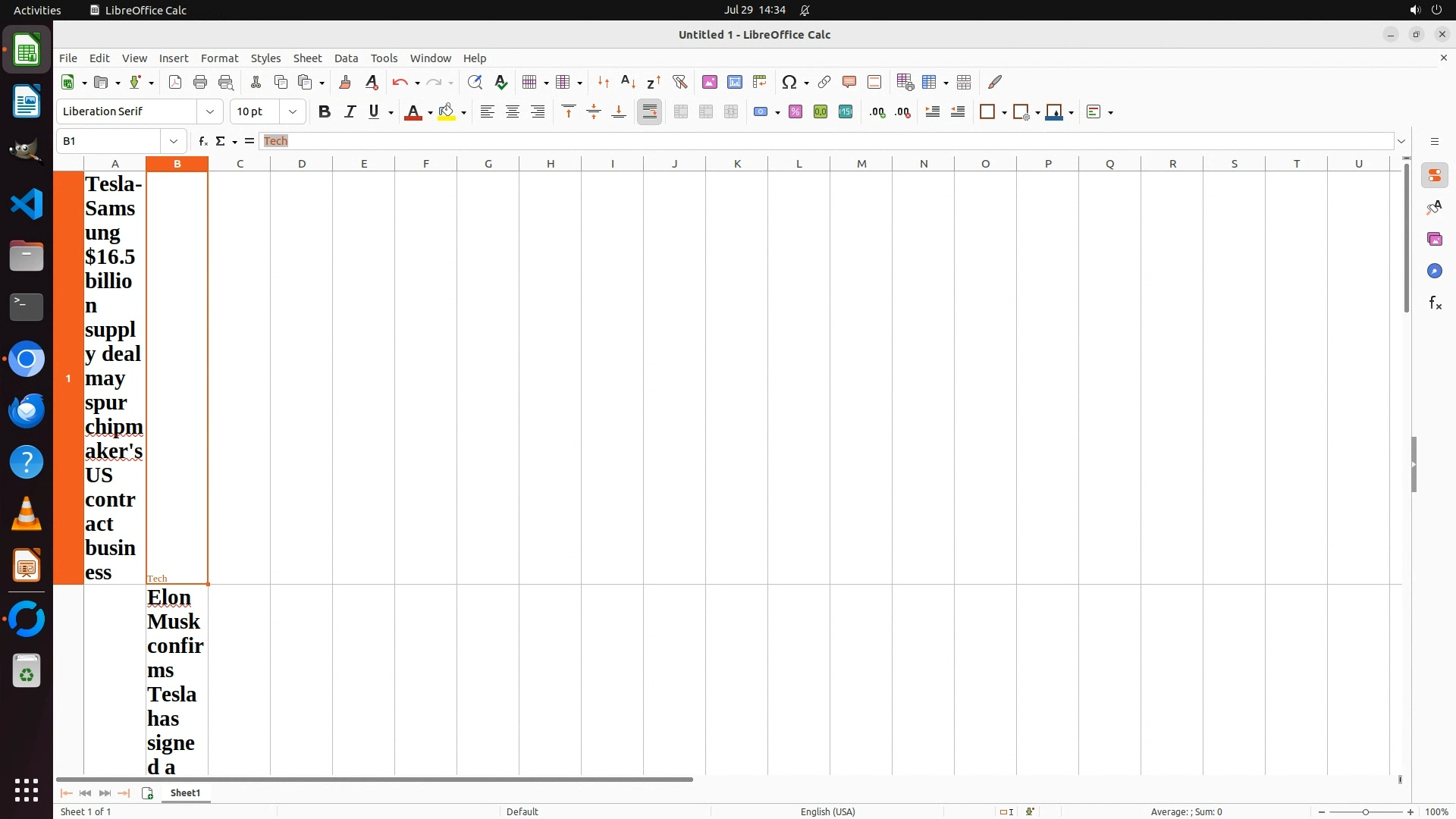Viewport: 1456px width, 819px height.
Task: Open the Format menu
Action: [x=219, y=58]
